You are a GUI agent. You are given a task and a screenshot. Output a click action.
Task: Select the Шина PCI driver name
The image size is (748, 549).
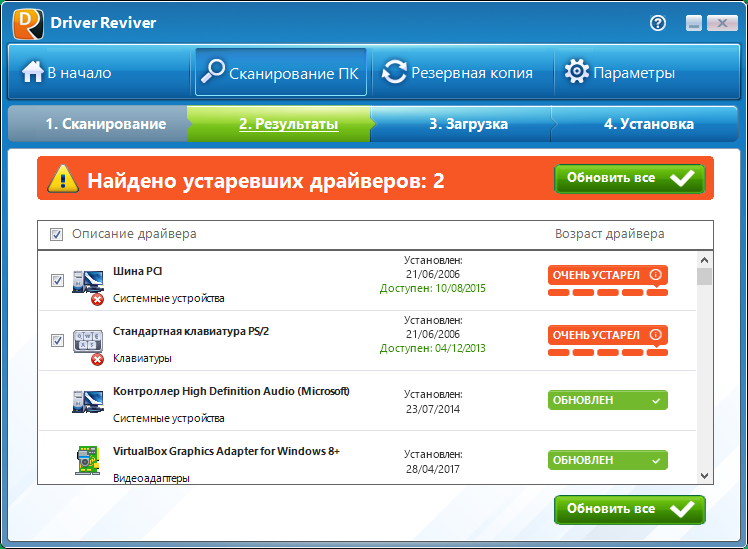137,271
